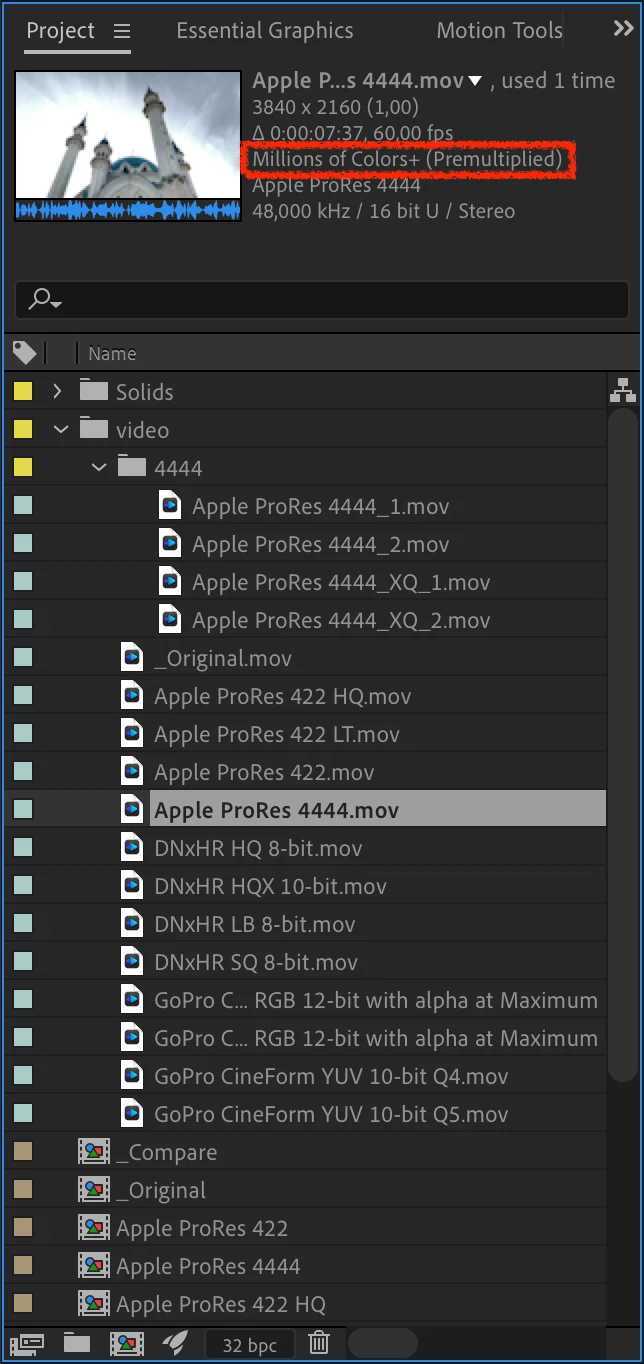Select the Solids folder icon
Viewport: 644px width, 1364px height.
click(x=94, y=391)
